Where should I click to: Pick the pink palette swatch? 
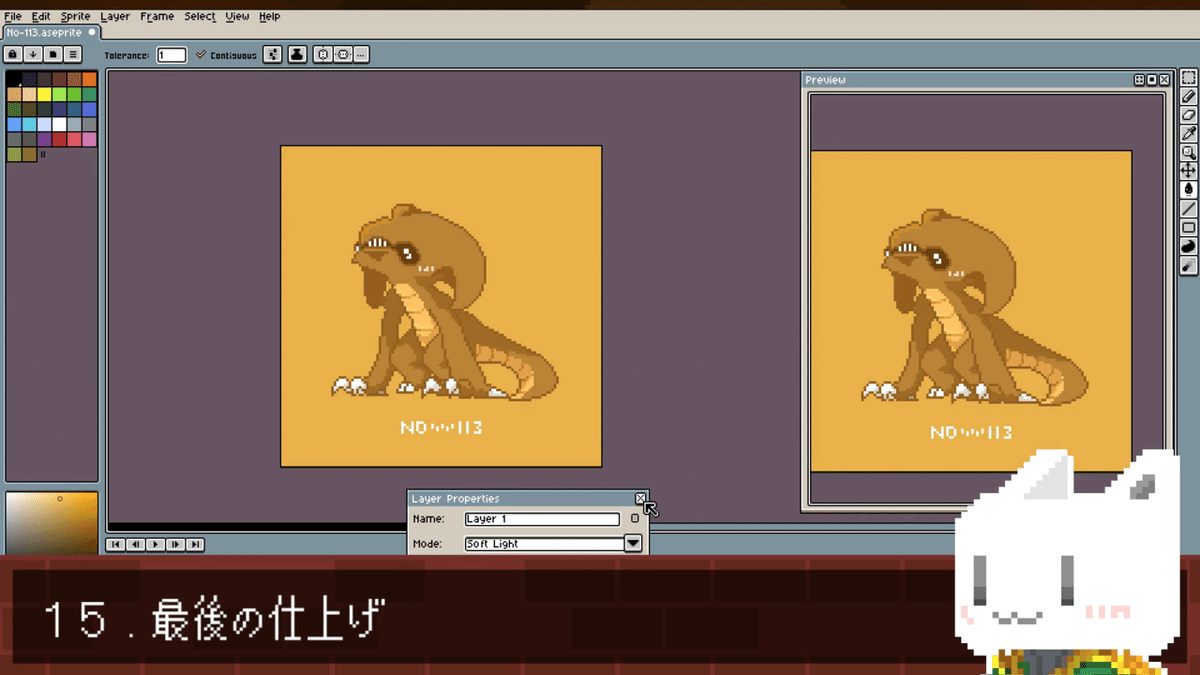[x=89, y=139]
